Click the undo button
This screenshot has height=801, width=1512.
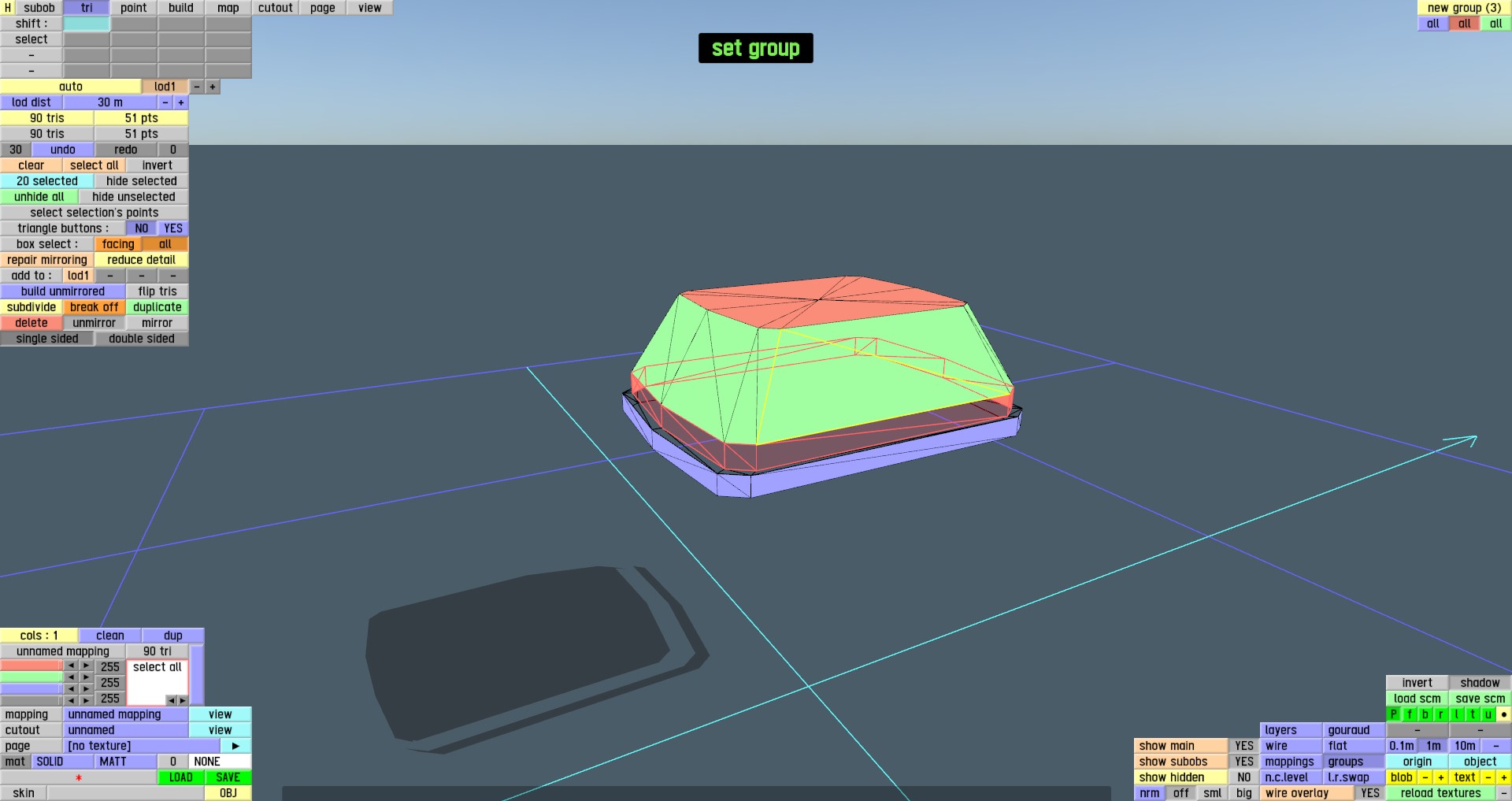point(63,150)
